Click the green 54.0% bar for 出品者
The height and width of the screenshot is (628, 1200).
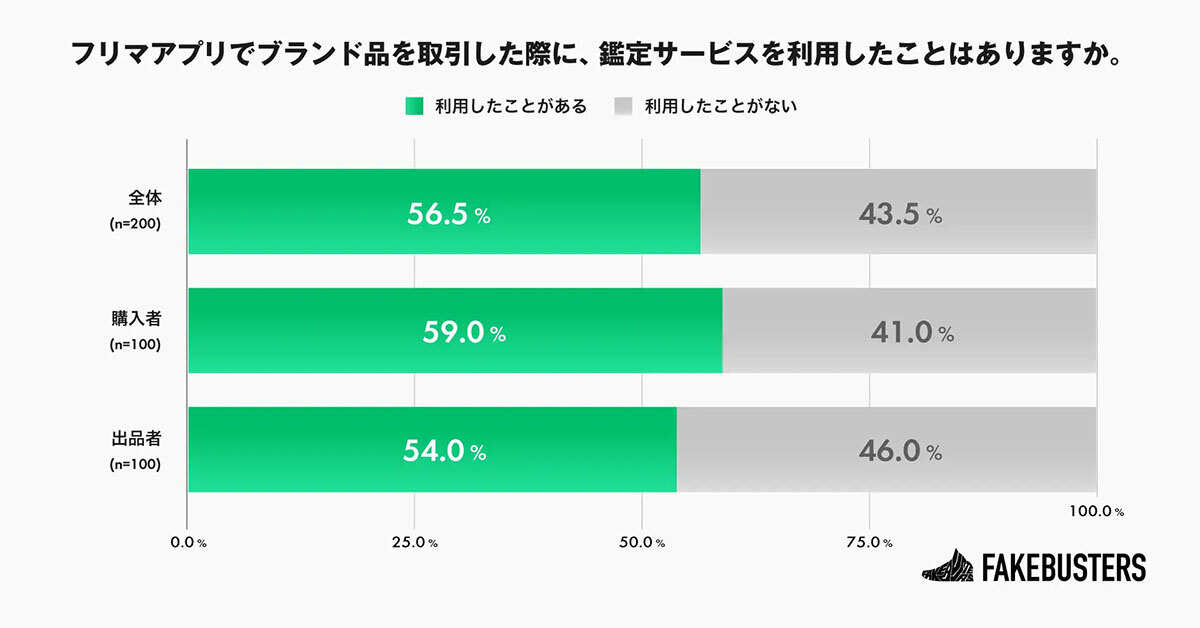tap(432, 450)
